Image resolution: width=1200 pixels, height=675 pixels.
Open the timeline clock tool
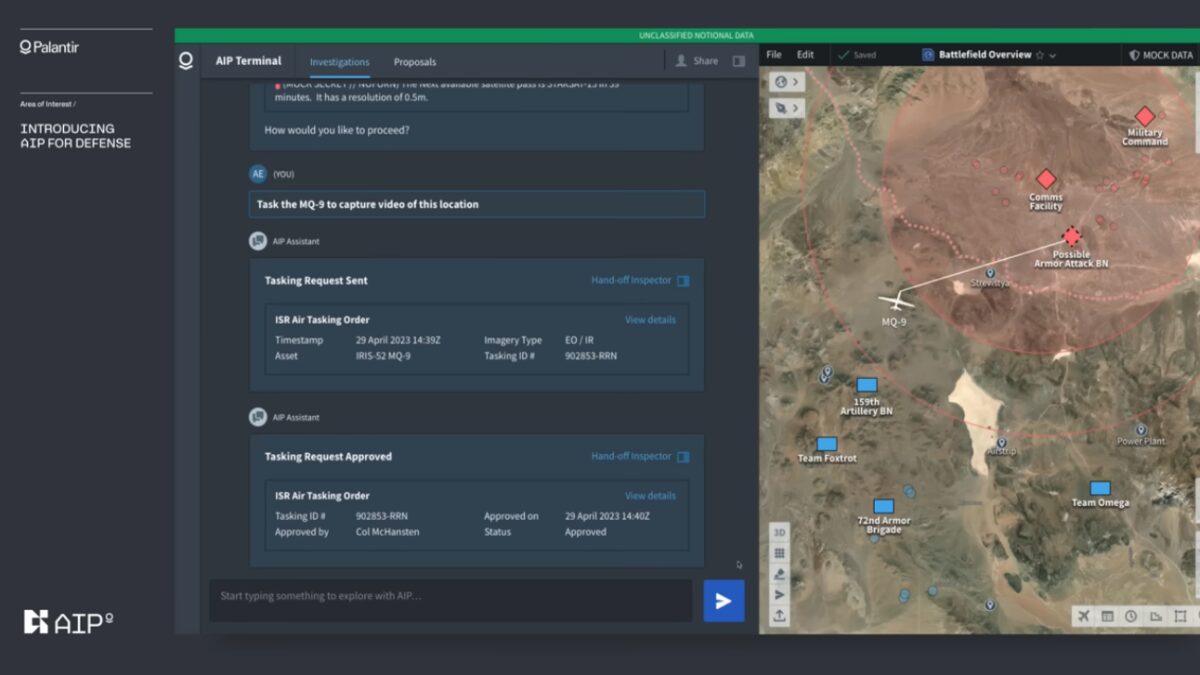(1131, 616)
